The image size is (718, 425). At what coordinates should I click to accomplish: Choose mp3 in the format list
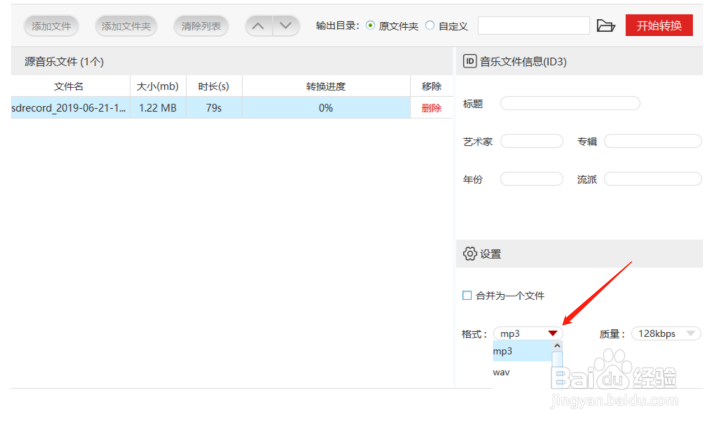(522, 351)
